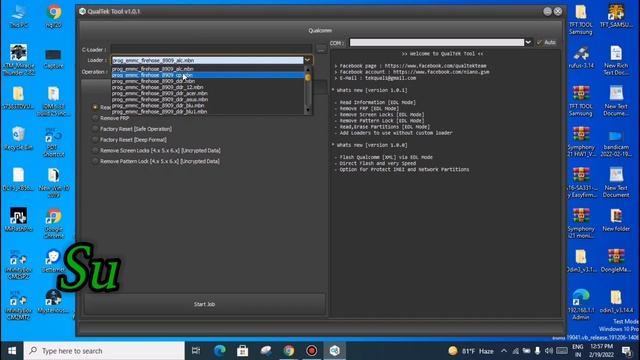Show hidden system tray icons chevron
Viewport: 640px width, 360px height.
504,351
